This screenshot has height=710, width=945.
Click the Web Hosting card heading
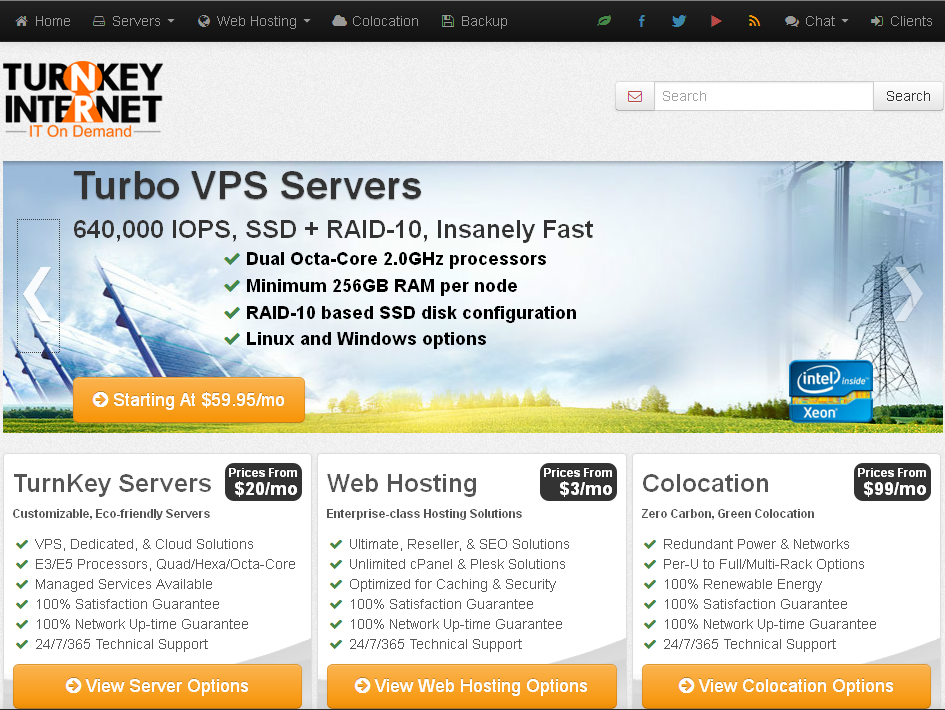402,483
